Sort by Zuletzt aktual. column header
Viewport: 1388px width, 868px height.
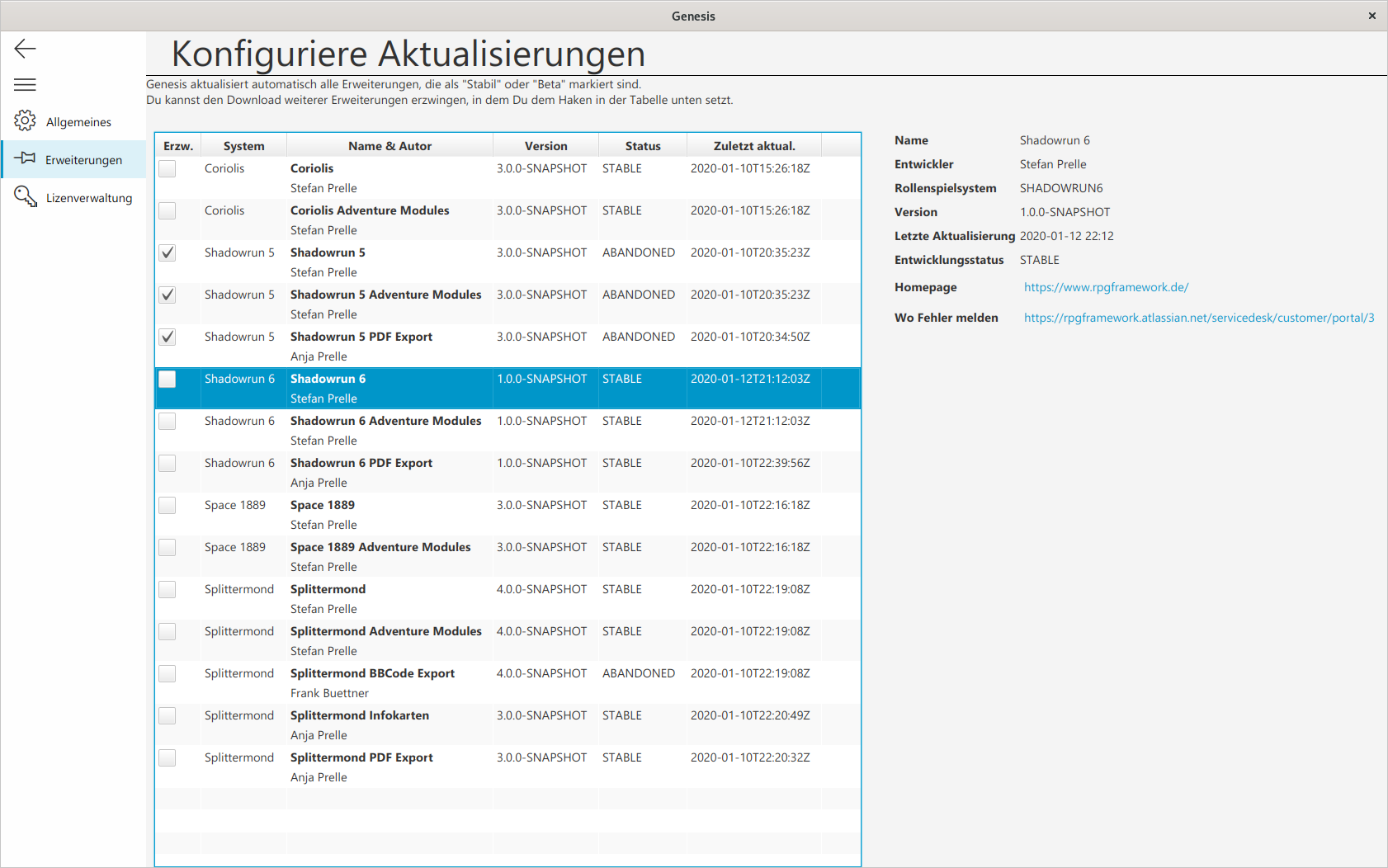[754, 146]
